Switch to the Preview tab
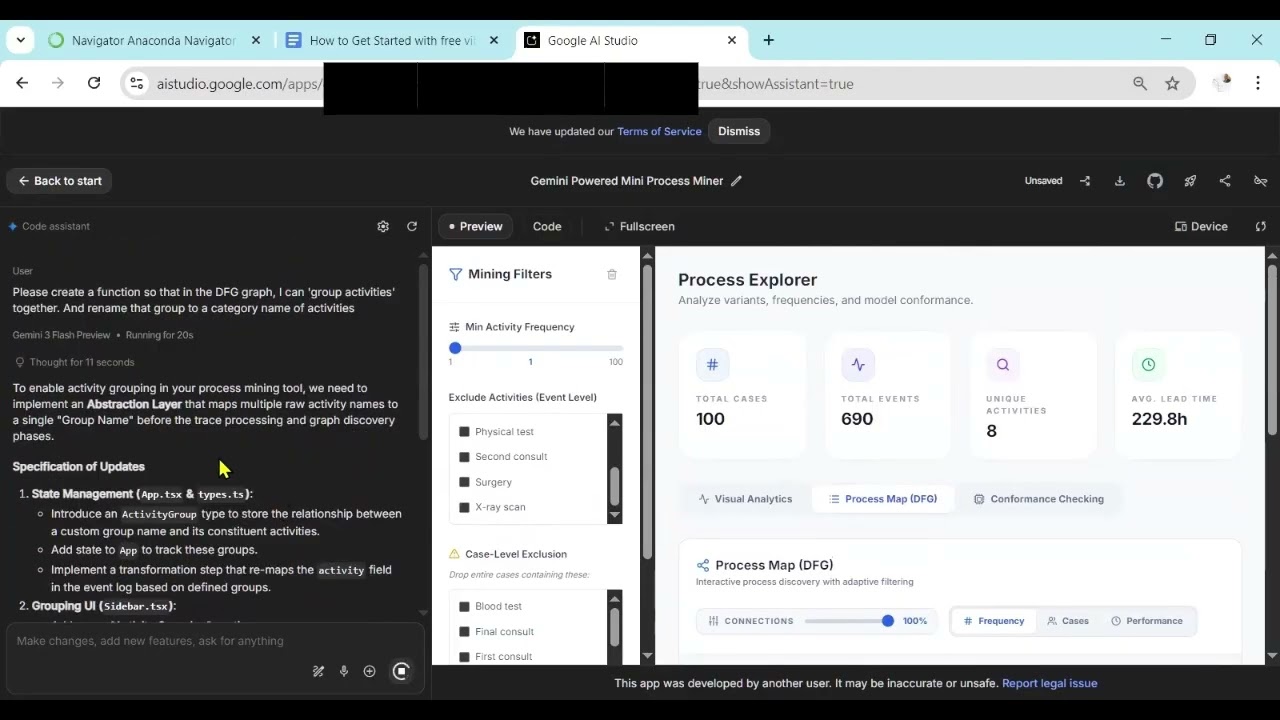 (476, 227)
